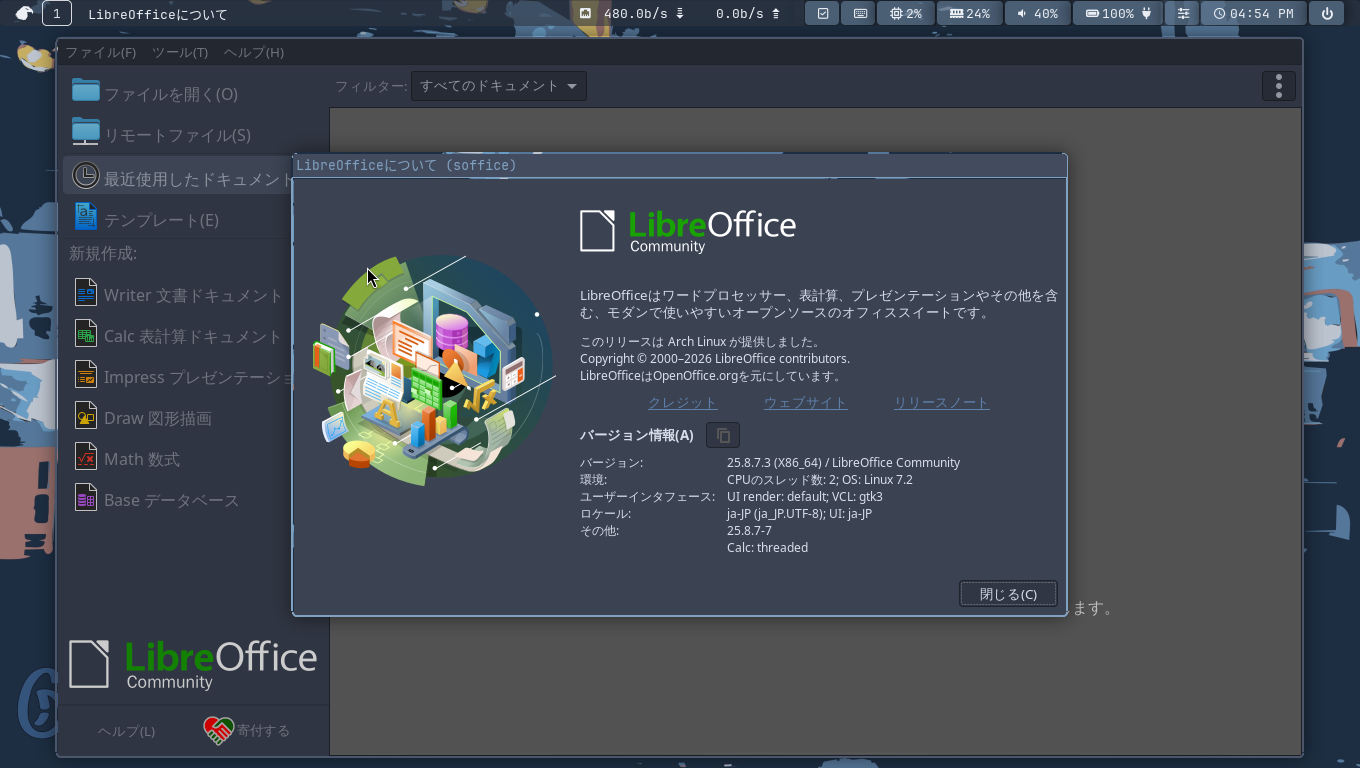Click the テンプレート(E) label

tap(161, 220)
